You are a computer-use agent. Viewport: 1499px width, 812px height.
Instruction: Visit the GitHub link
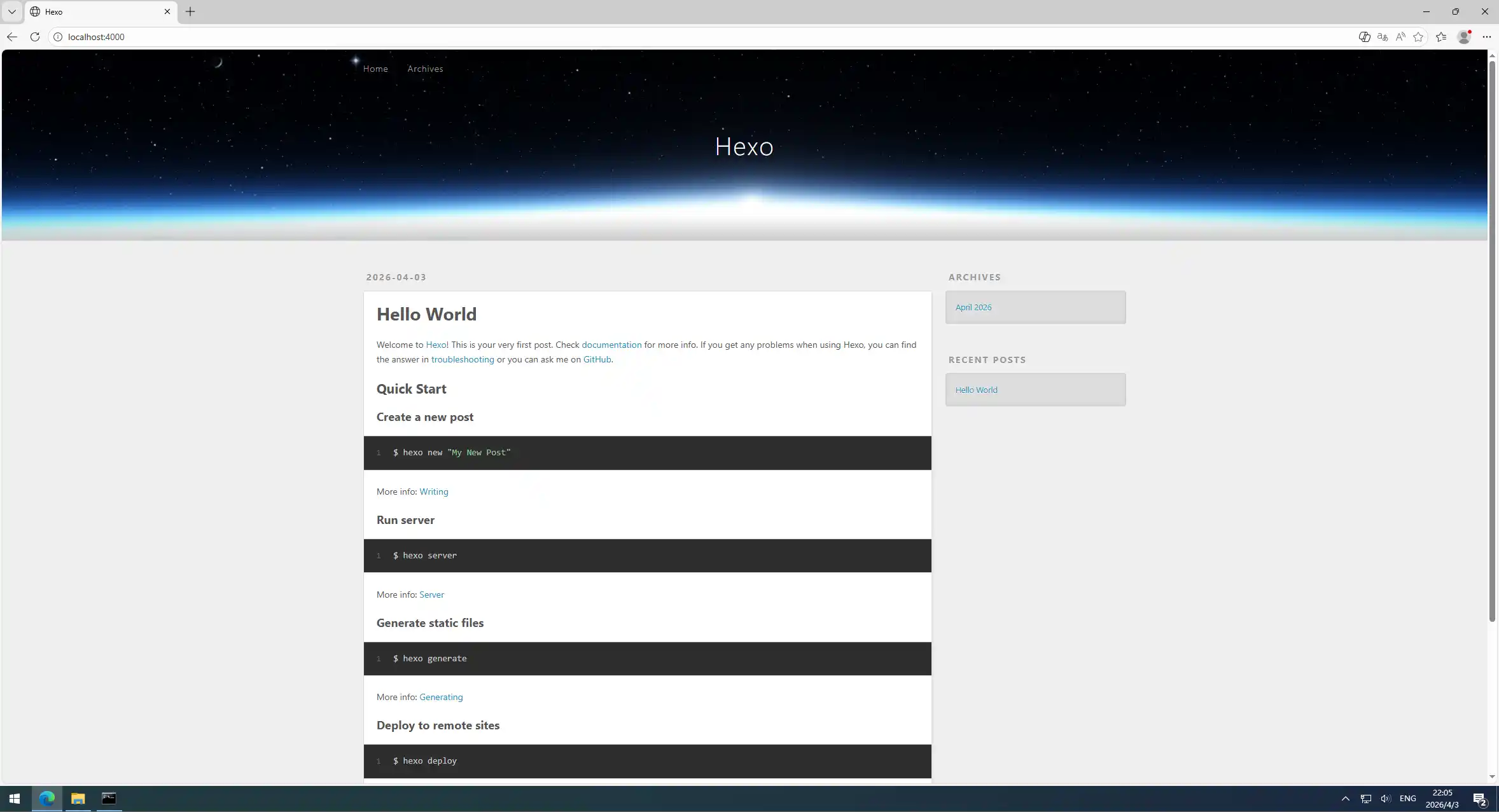point(597,359)
